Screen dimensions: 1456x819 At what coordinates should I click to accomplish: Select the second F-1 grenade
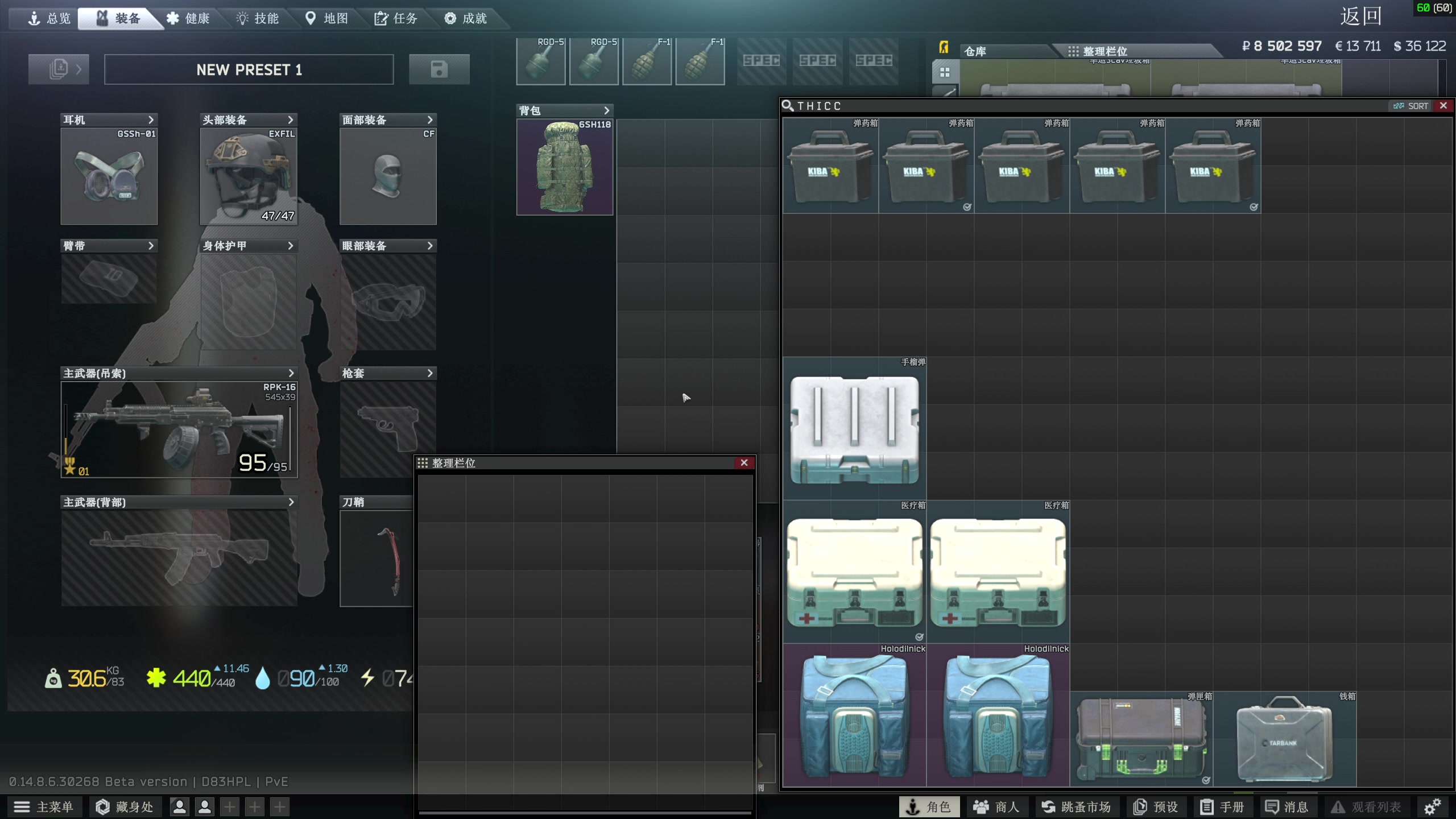pos(700,61)
